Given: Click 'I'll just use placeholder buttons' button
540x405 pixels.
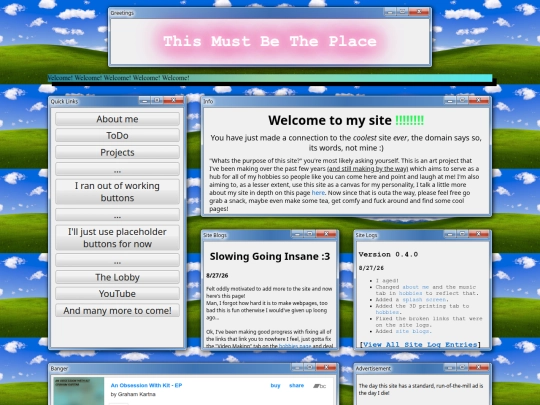Looking at the screenshot, I should [117, 238].
